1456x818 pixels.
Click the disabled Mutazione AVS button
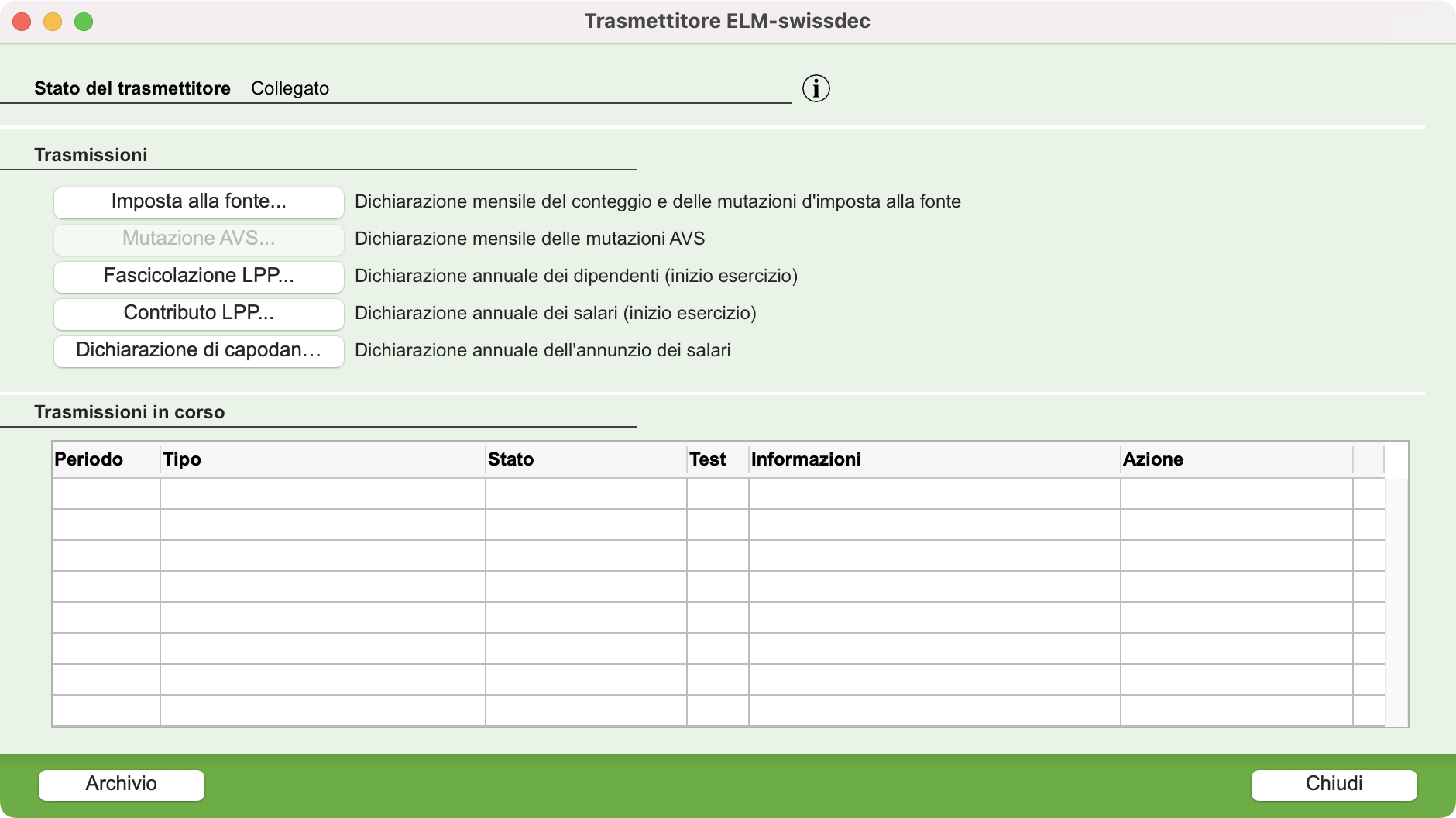199,239
